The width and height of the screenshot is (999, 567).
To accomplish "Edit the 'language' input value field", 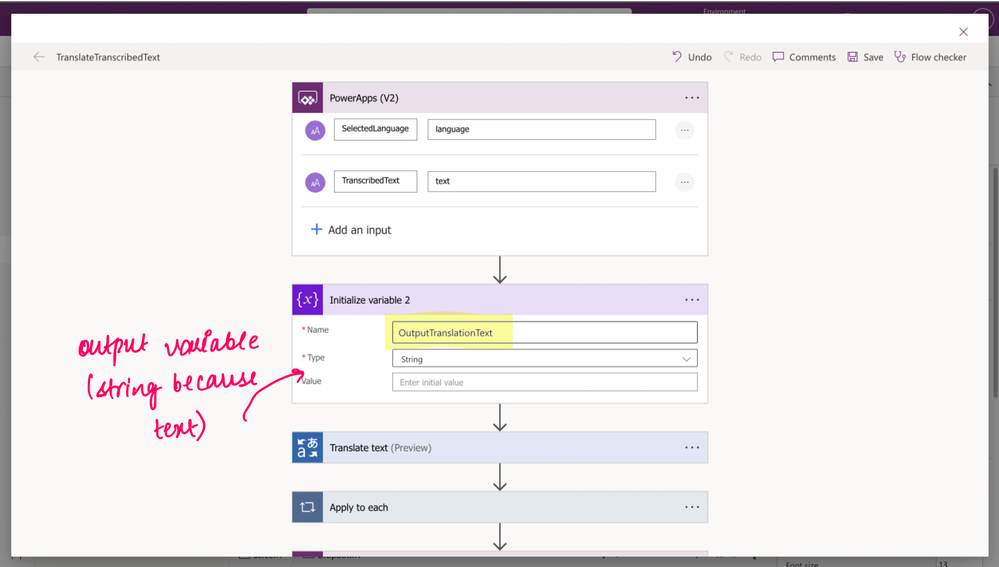I will point(542,129).
